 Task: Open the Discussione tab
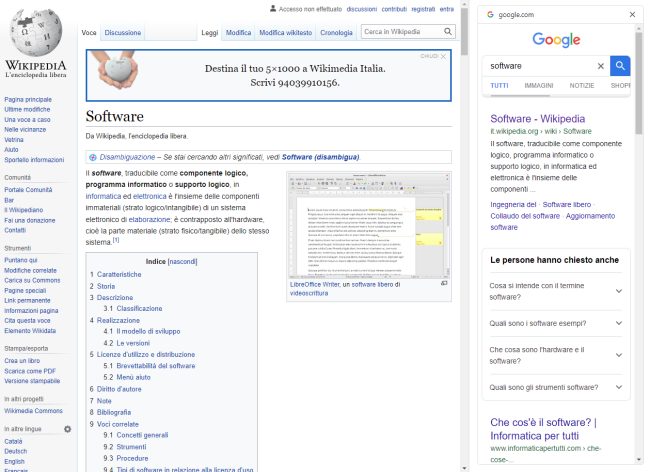click(123, 32)
